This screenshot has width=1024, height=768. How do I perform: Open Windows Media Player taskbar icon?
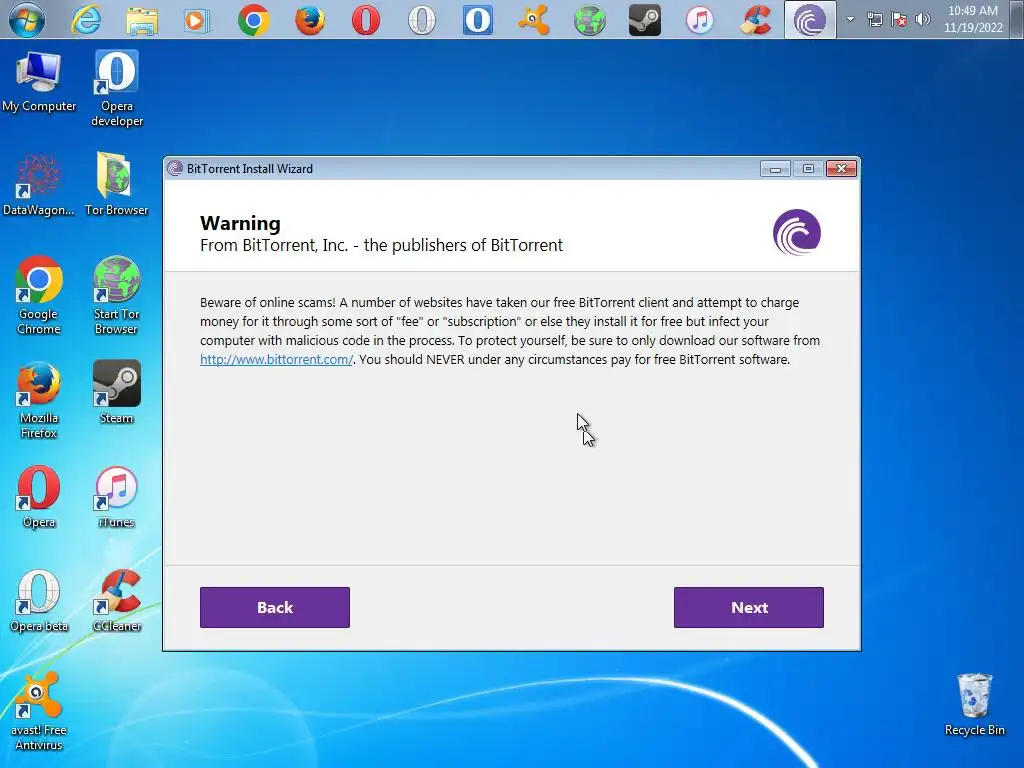click(x=197, y=20)
